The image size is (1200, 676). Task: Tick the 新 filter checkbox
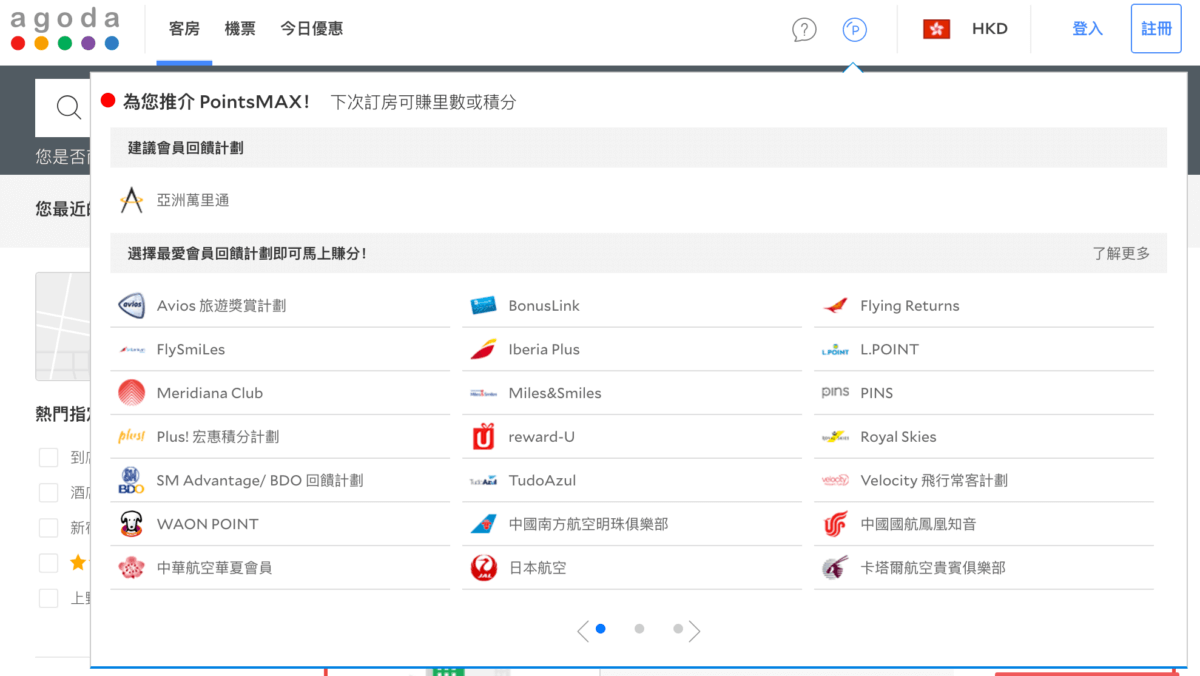pos(48,528)
